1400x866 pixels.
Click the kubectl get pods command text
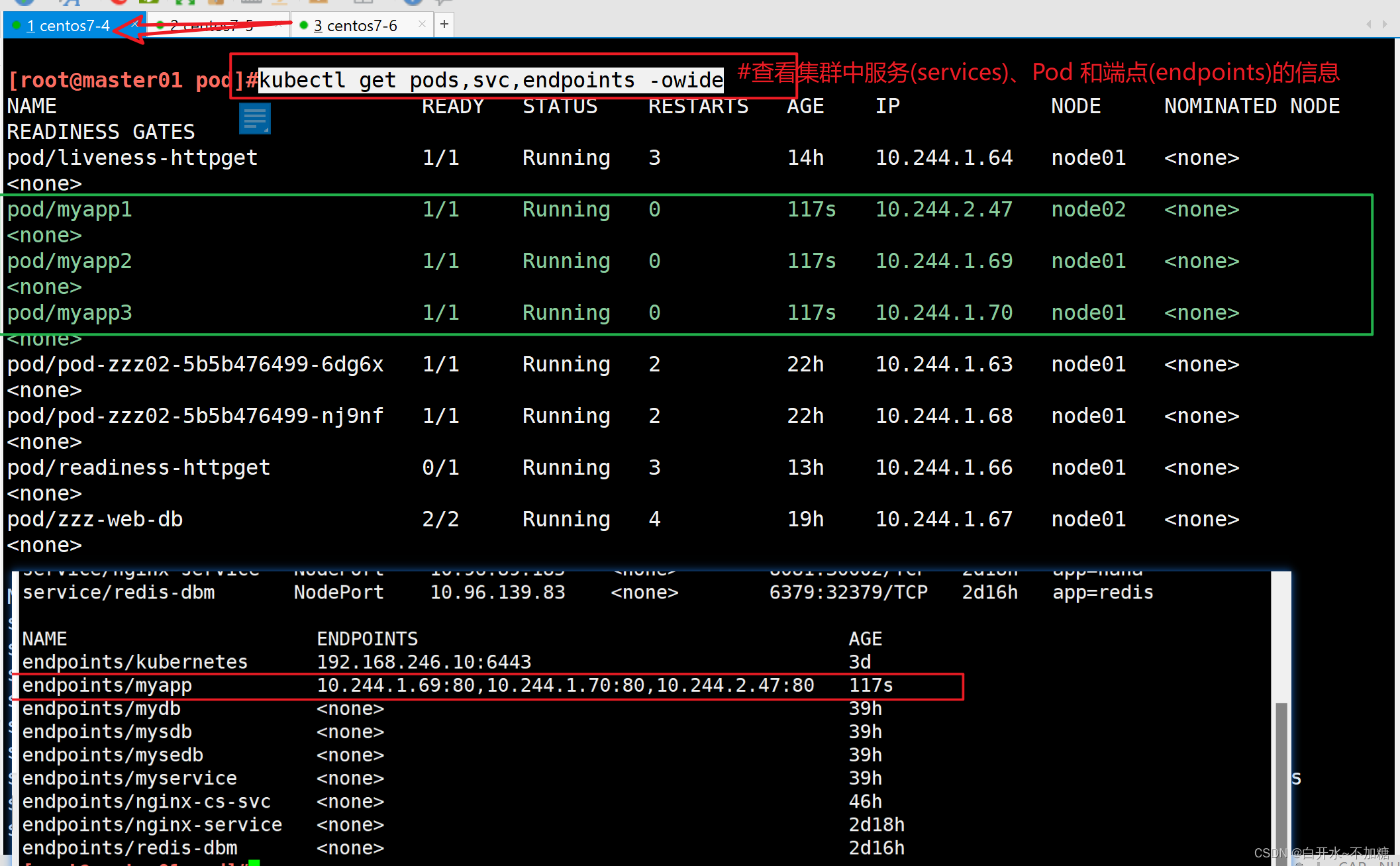pyautogui.click(x=490, y=80)
